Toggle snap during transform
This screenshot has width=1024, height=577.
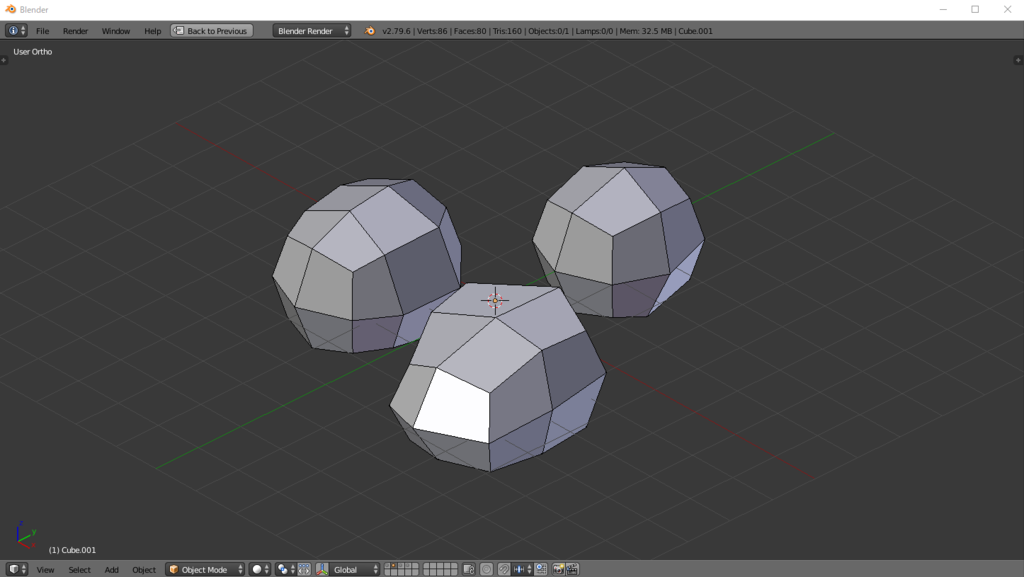click(x=504, y=569)
